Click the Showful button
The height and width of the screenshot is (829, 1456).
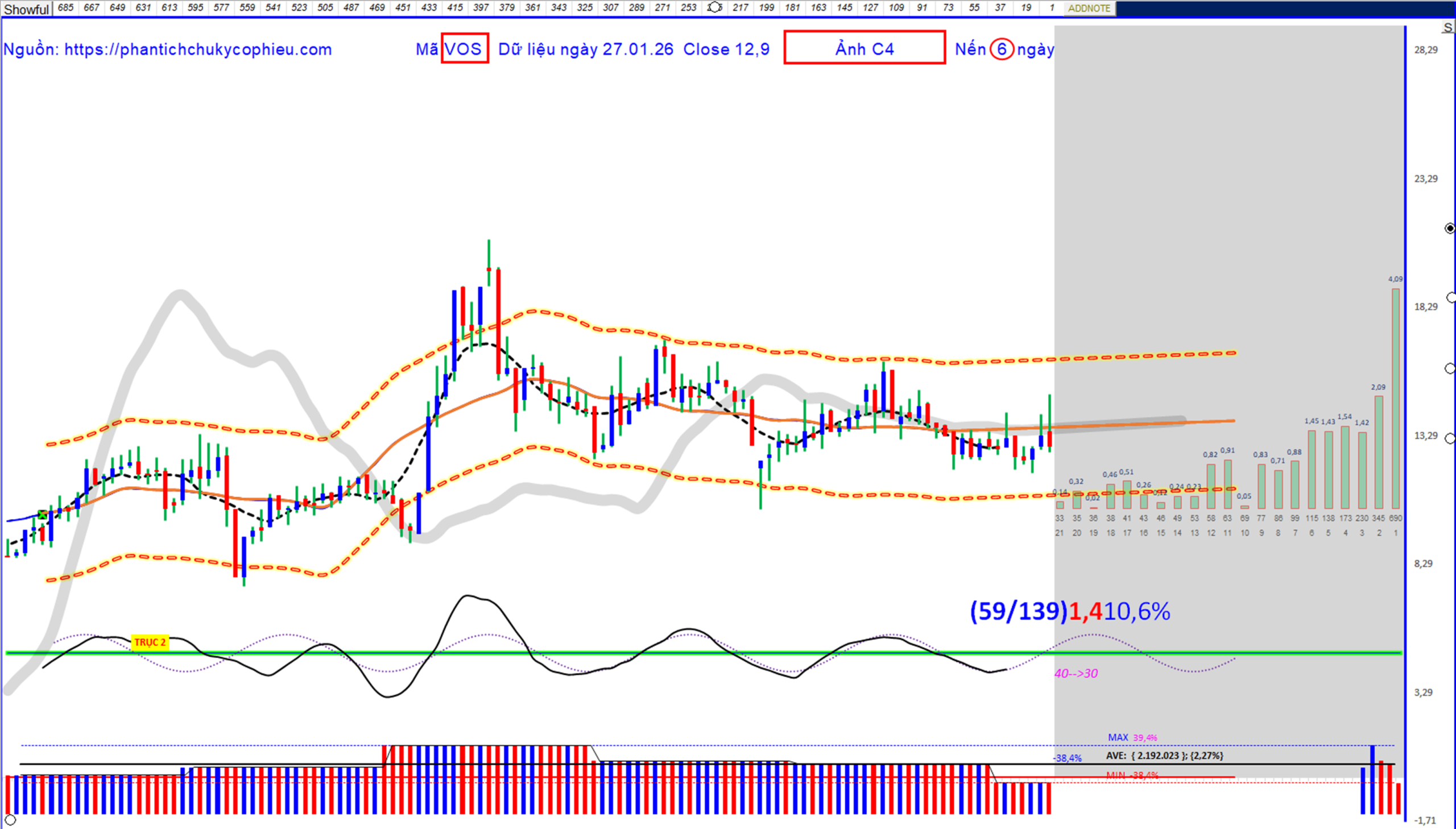click(x=26, y=9)
